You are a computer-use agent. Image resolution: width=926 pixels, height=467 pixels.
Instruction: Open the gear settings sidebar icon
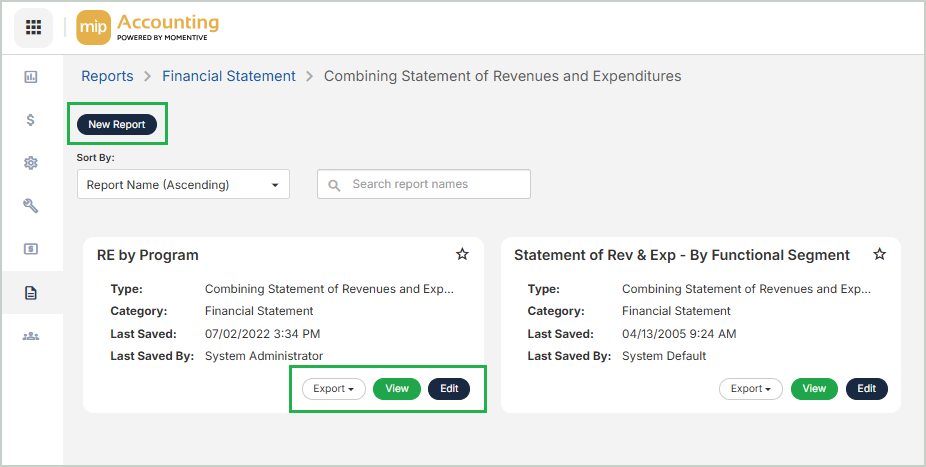(31, 163)
